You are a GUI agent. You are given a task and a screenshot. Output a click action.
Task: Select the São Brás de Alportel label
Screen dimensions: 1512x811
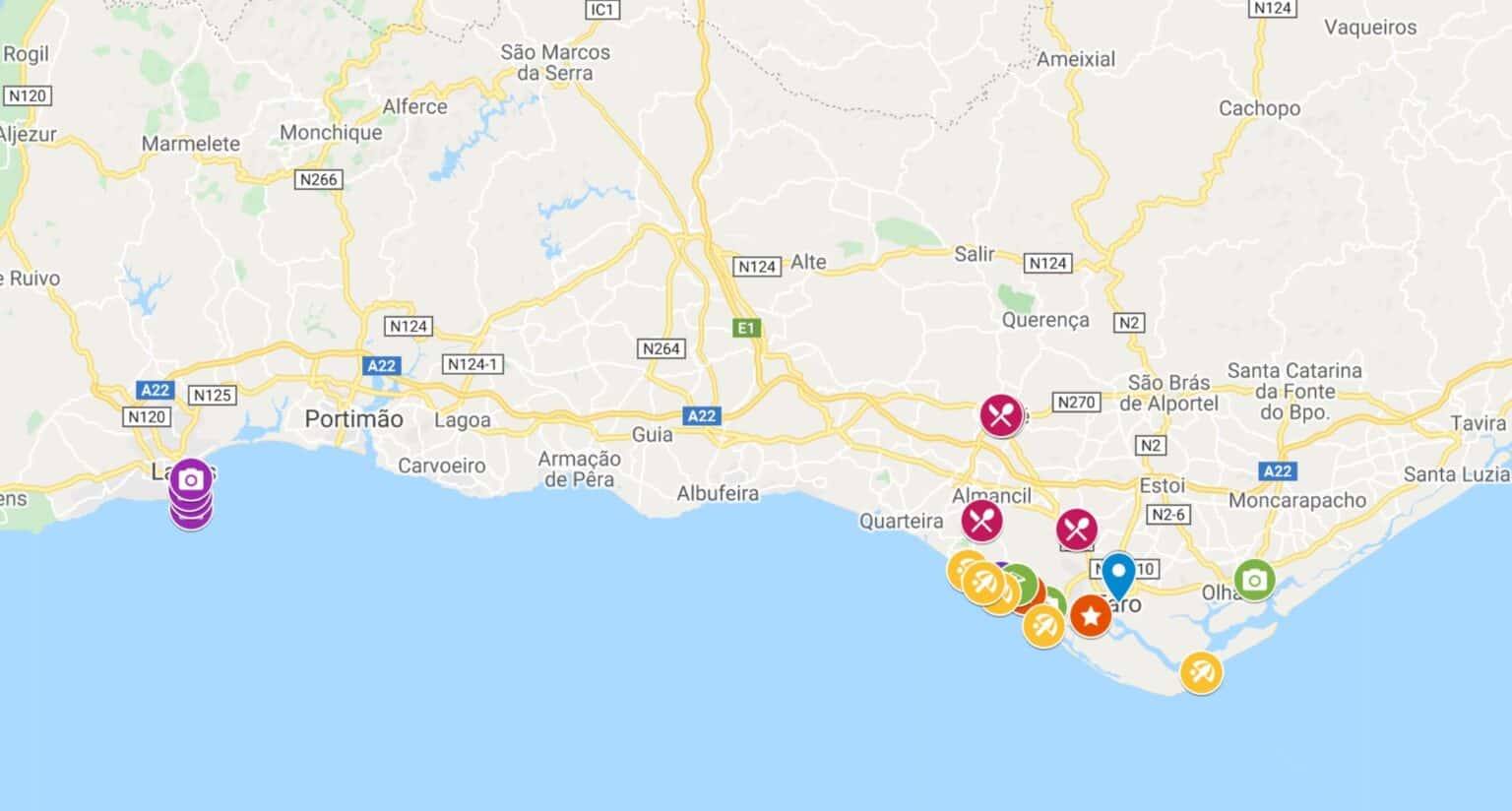1168,393
